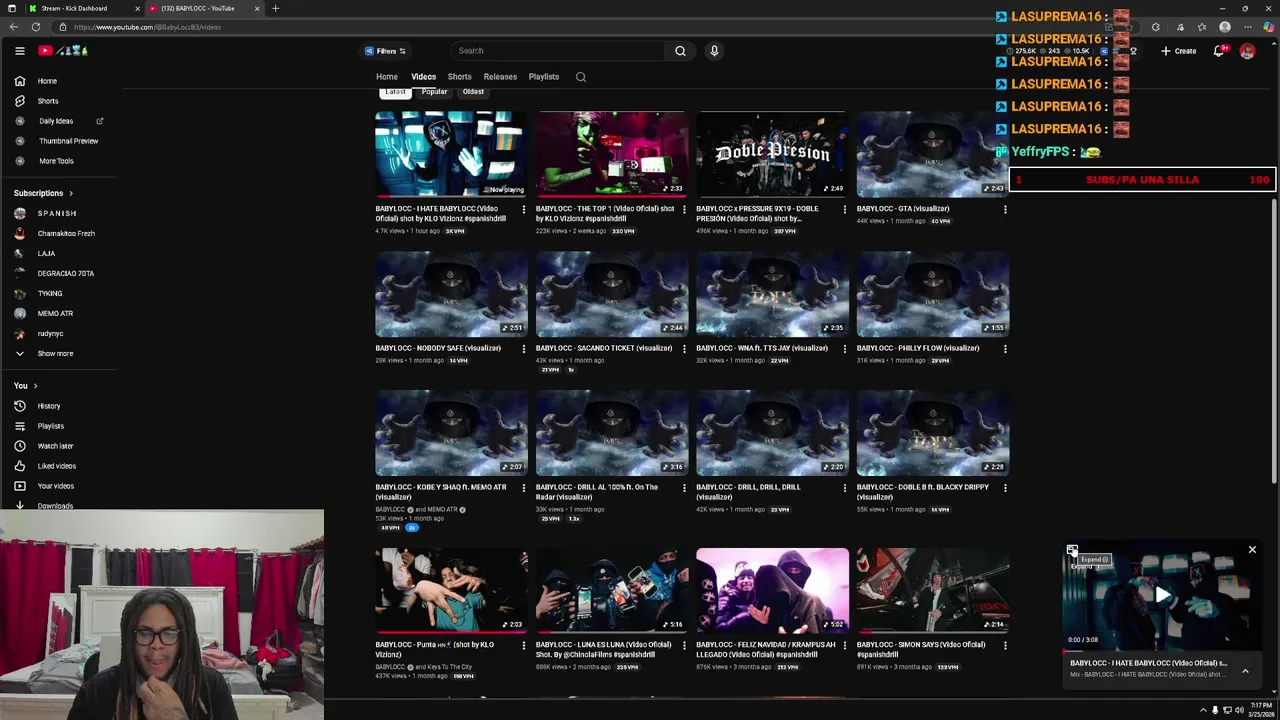Click the Shorts sidebar icon

19,101
